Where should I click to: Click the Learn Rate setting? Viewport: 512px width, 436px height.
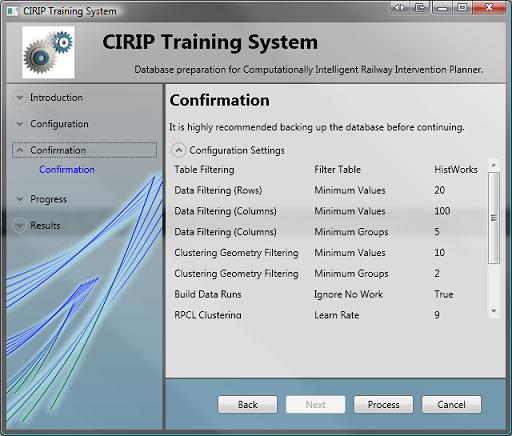(337, 315)
